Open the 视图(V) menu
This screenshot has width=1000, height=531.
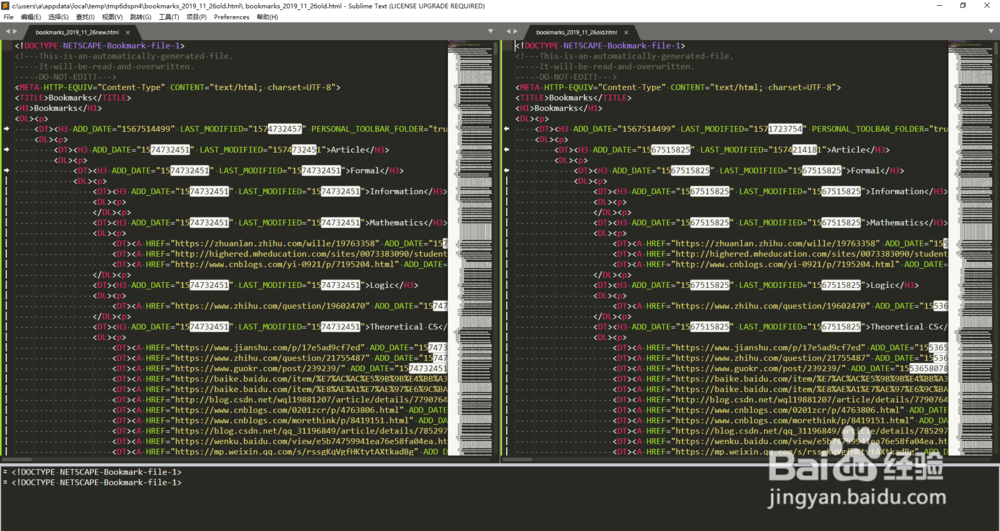pos(112,17)
